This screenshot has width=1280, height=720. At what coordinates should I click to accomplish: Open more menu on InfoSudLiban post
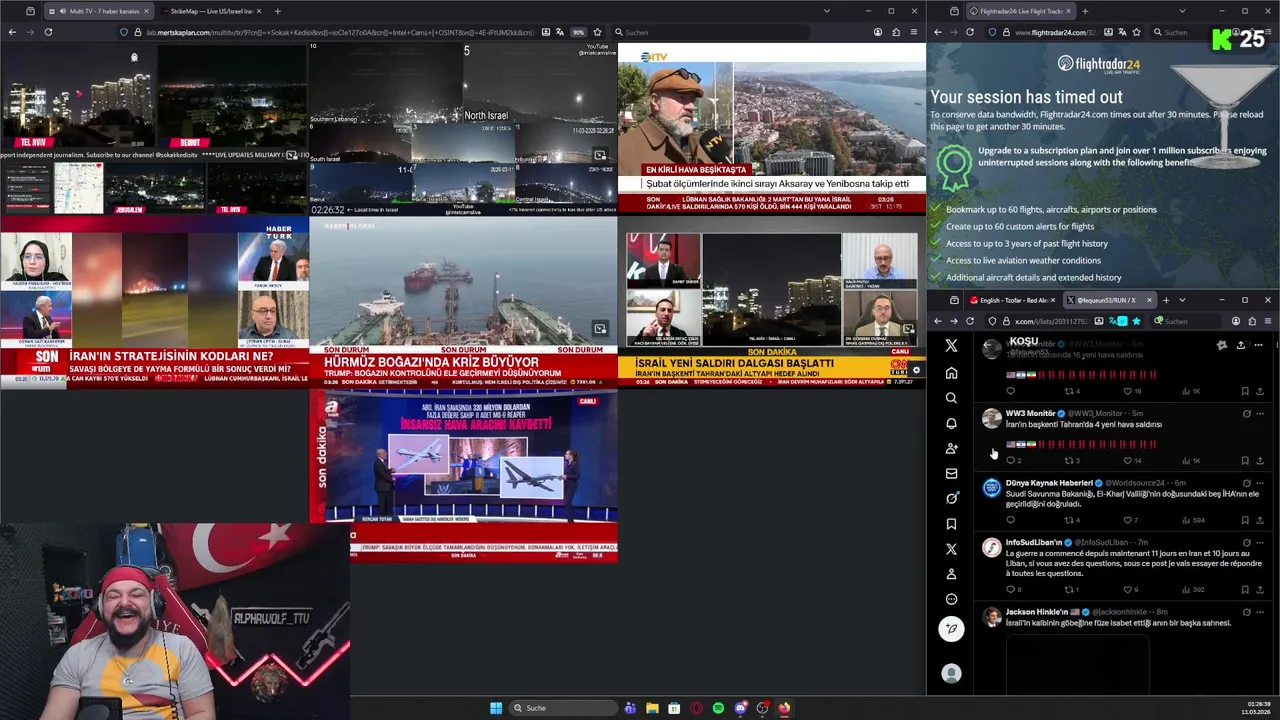point(1259,543)
